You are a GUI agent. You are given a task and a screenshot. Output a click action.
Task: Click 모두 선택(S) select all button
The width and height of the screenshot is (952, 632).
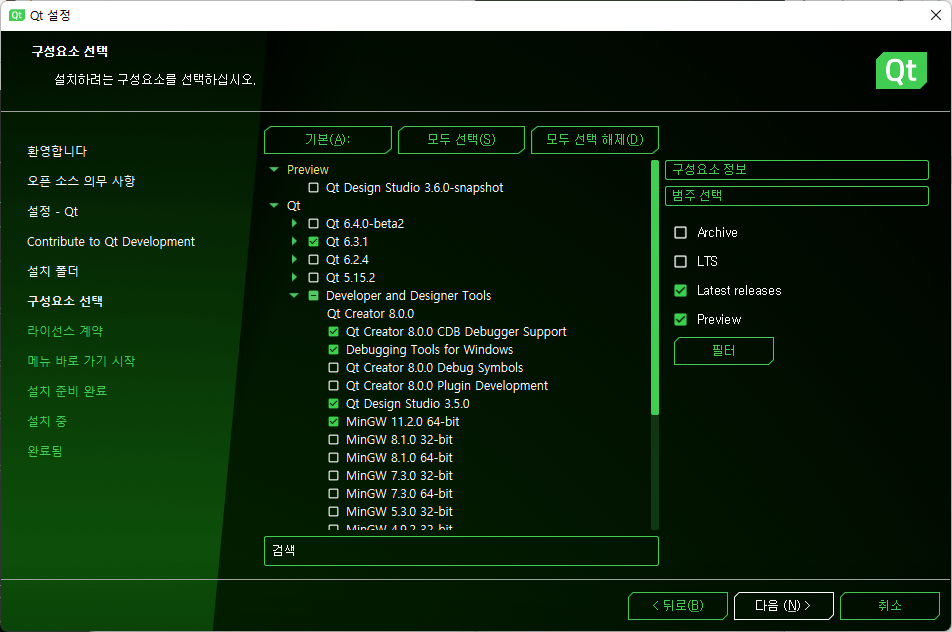[461, 140]
